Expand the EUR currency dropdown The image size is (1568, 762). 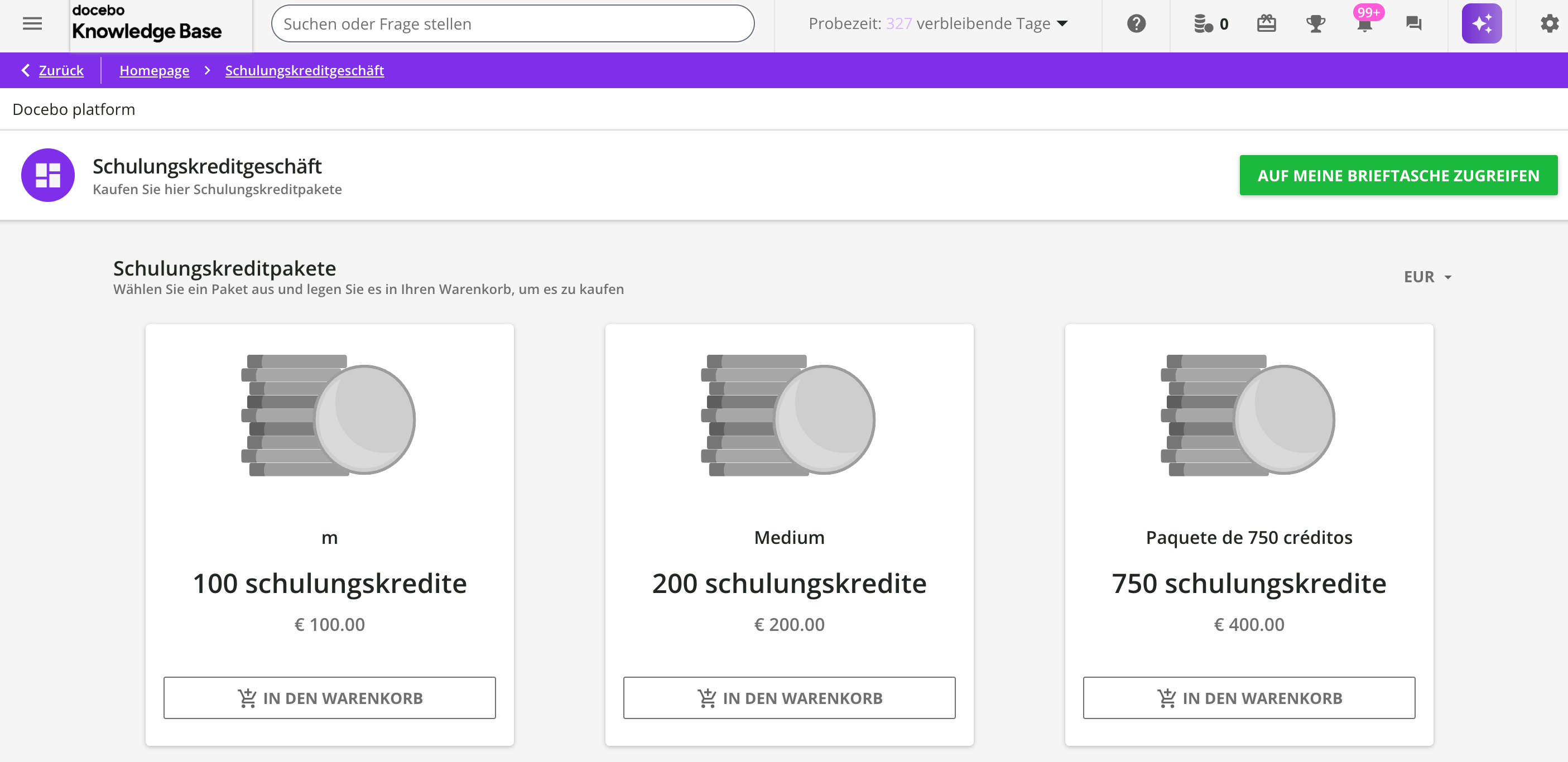[x=1427, y=277]
